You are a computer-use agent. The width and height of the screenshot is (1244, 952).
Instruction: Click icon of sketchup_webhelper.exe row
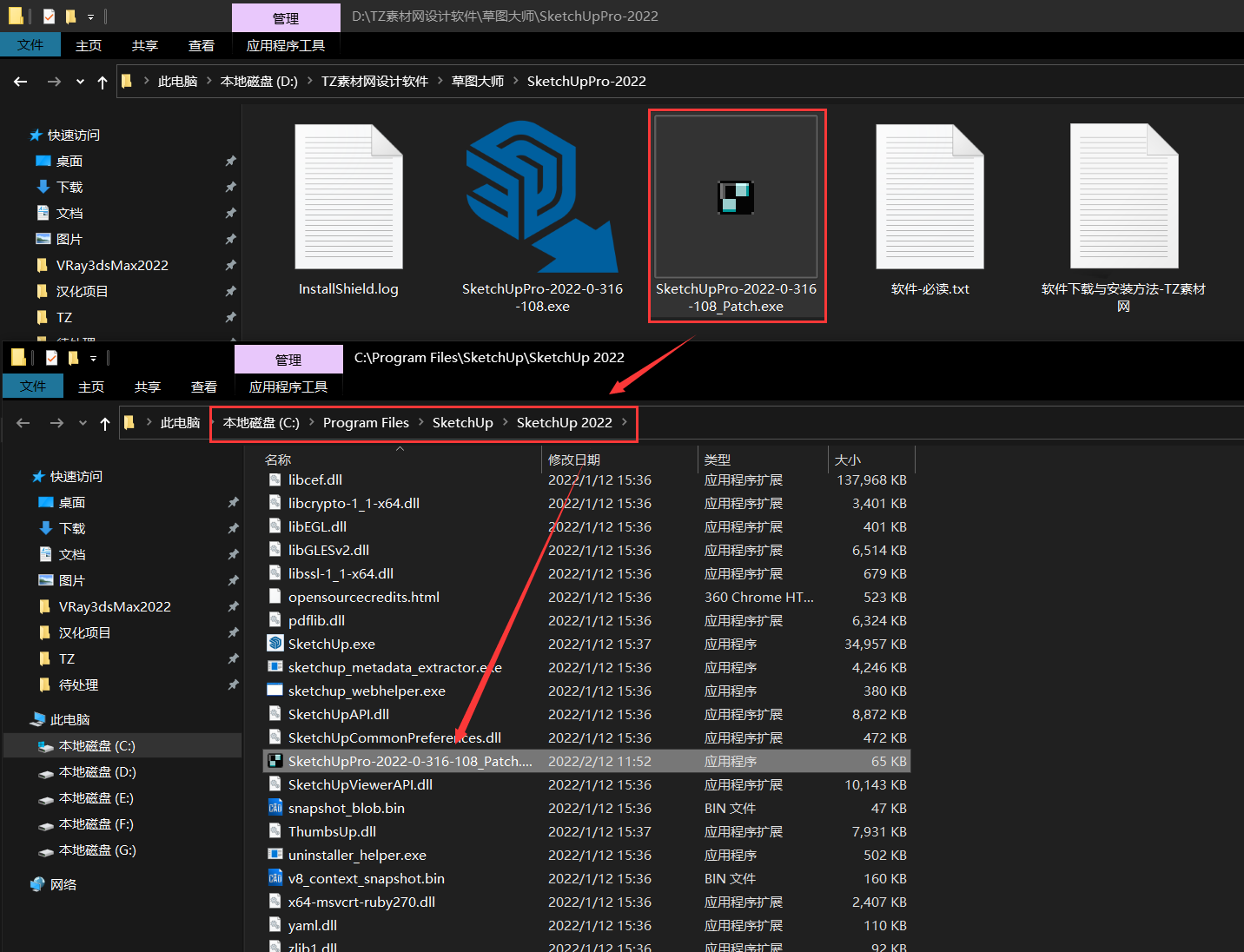(x=275, y=691)
